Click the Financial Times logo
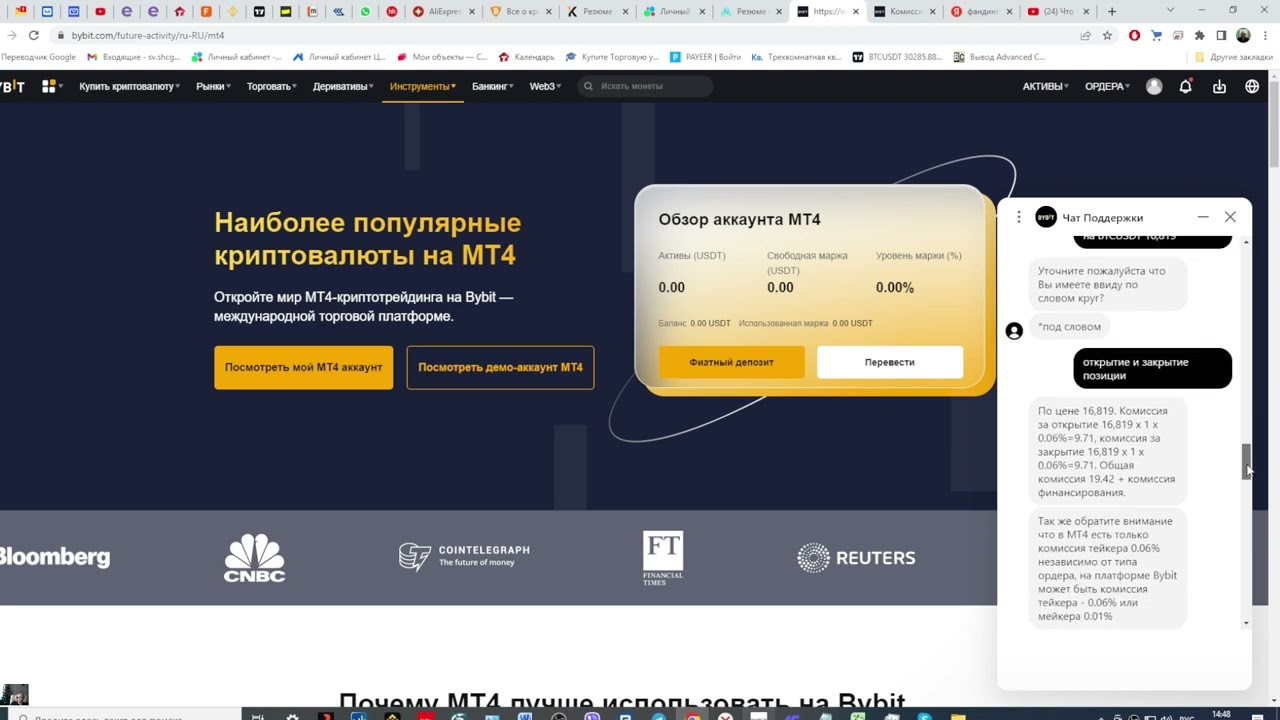Image resolution: width=1280 pixels, height=720 pixels. (x=663, y=558)
